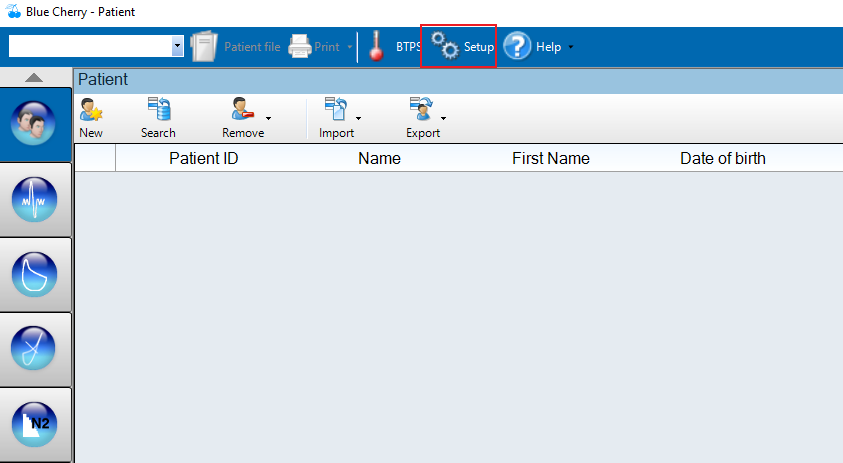Click the BTPS thermometer icon
This screenshot has height=463, width=843.
[376, 46]
